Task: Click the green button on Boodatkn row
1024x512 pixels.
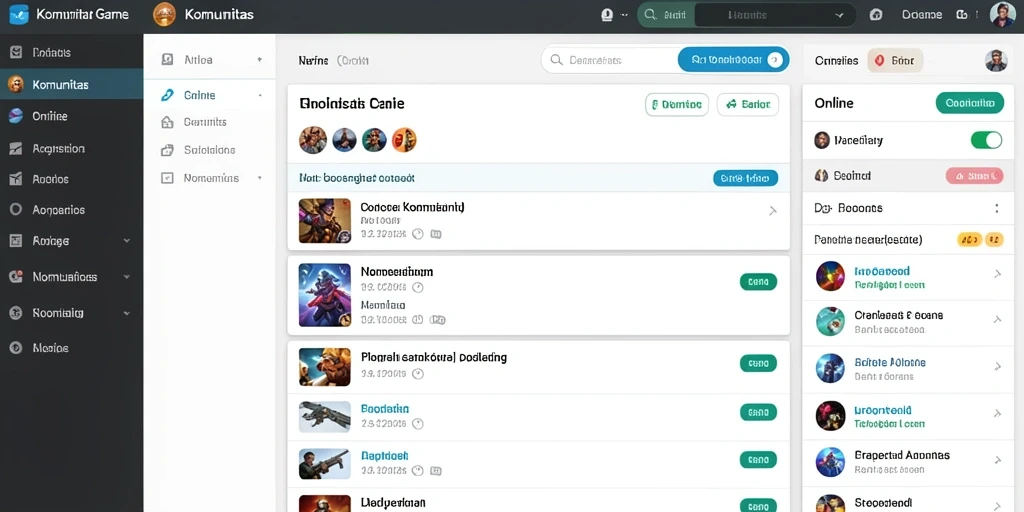Action: click(x=758, y=412)
